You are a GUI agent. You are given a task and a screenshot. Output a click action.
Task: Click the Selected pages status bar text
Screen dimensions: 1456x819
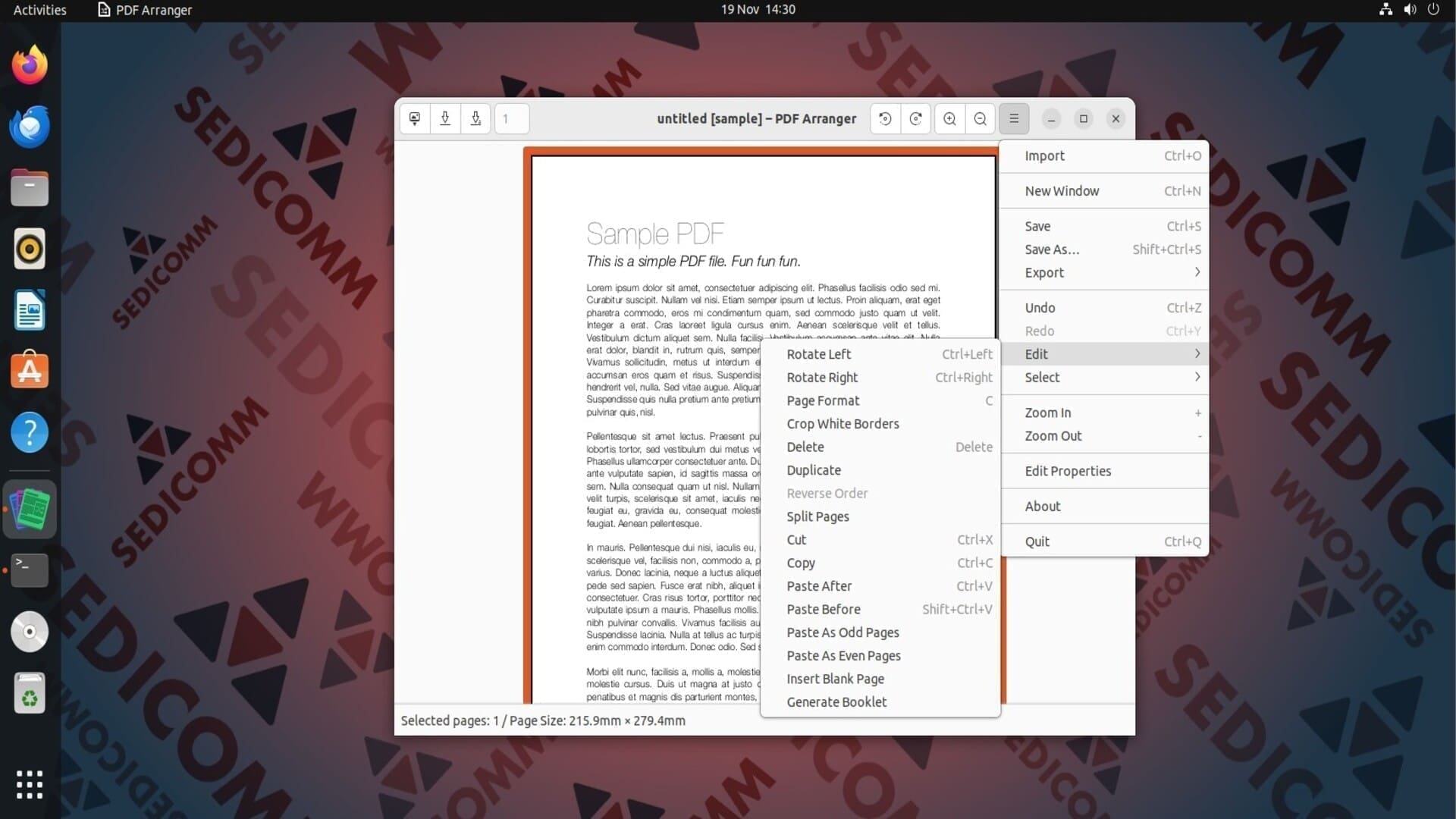[543, 720]
